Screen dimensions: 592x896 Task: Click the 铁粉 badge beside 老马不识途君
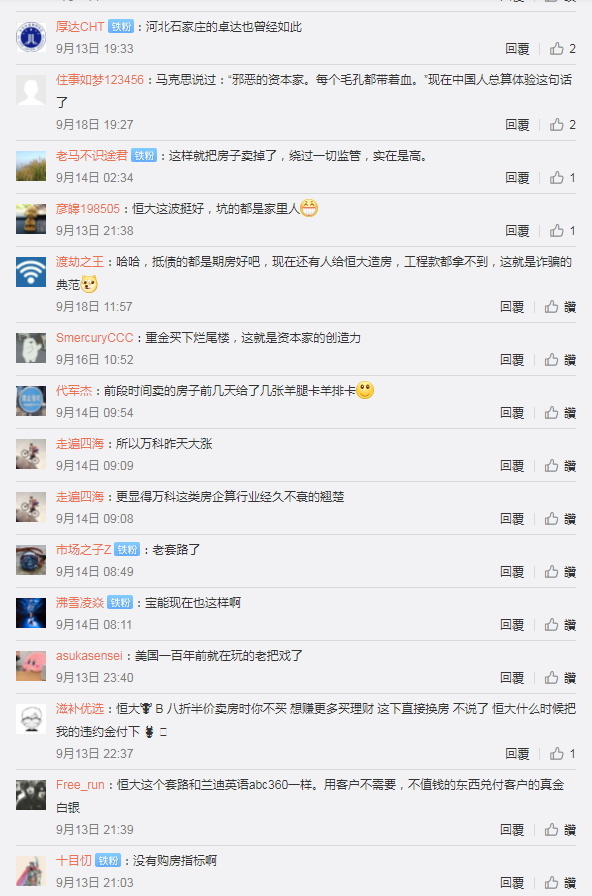pos(144,156)
